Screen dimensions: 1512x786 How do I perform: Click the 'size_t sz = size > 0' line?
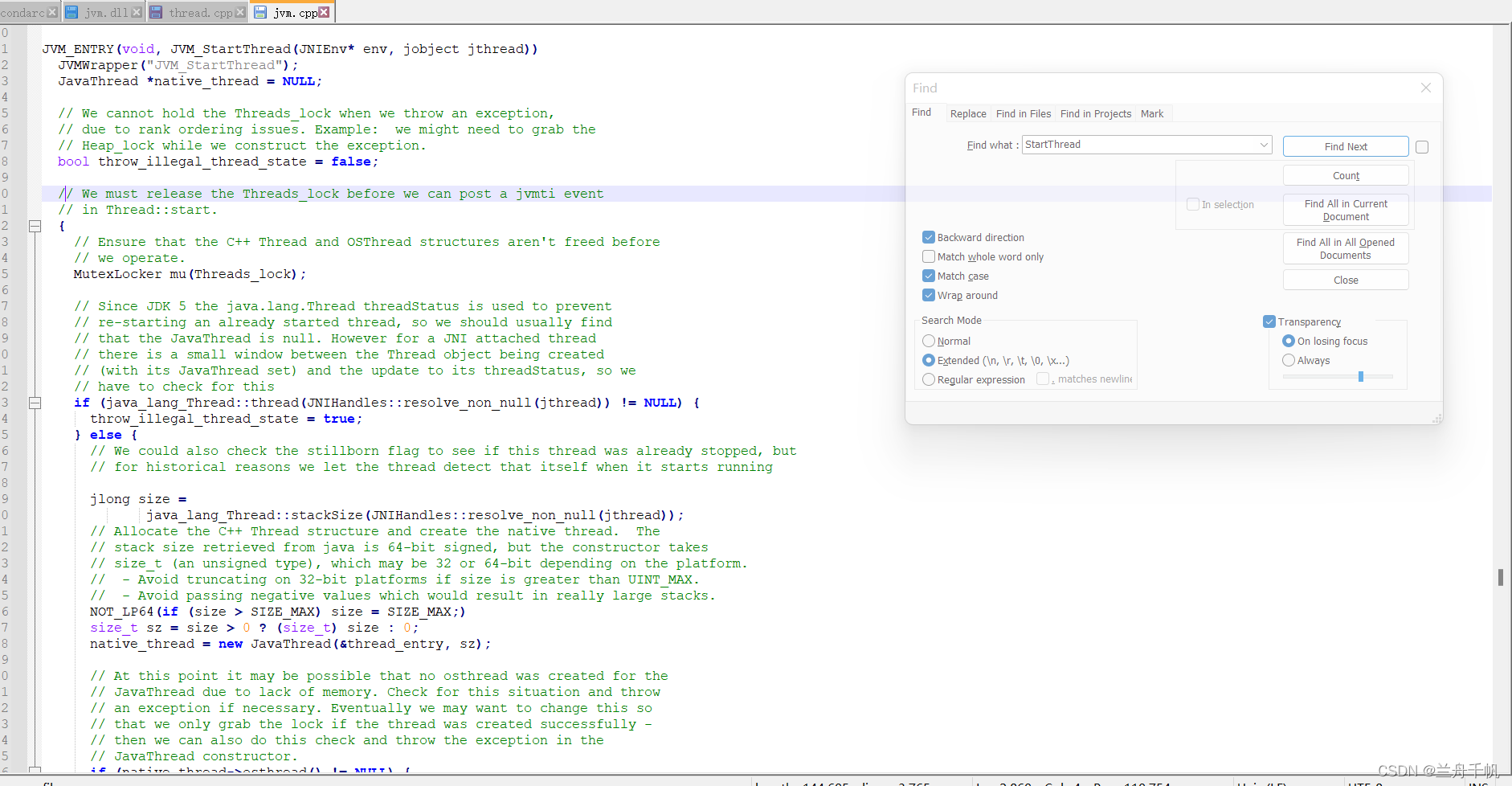pos(254,628)
